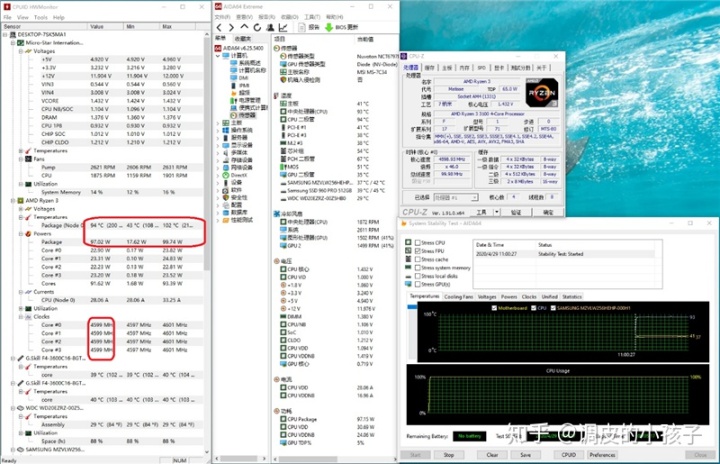Collapse the AMD Ryzen 3 node in HWMonitor

coord(13,201)
